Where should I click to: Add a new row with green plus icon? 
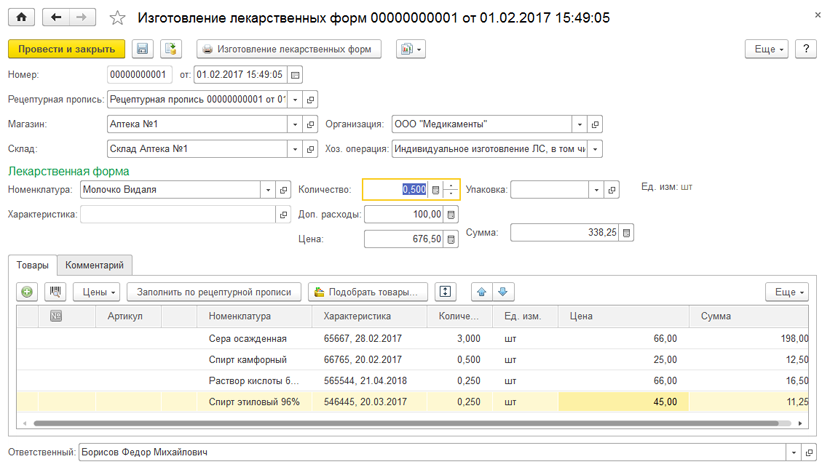click(27, 292)
